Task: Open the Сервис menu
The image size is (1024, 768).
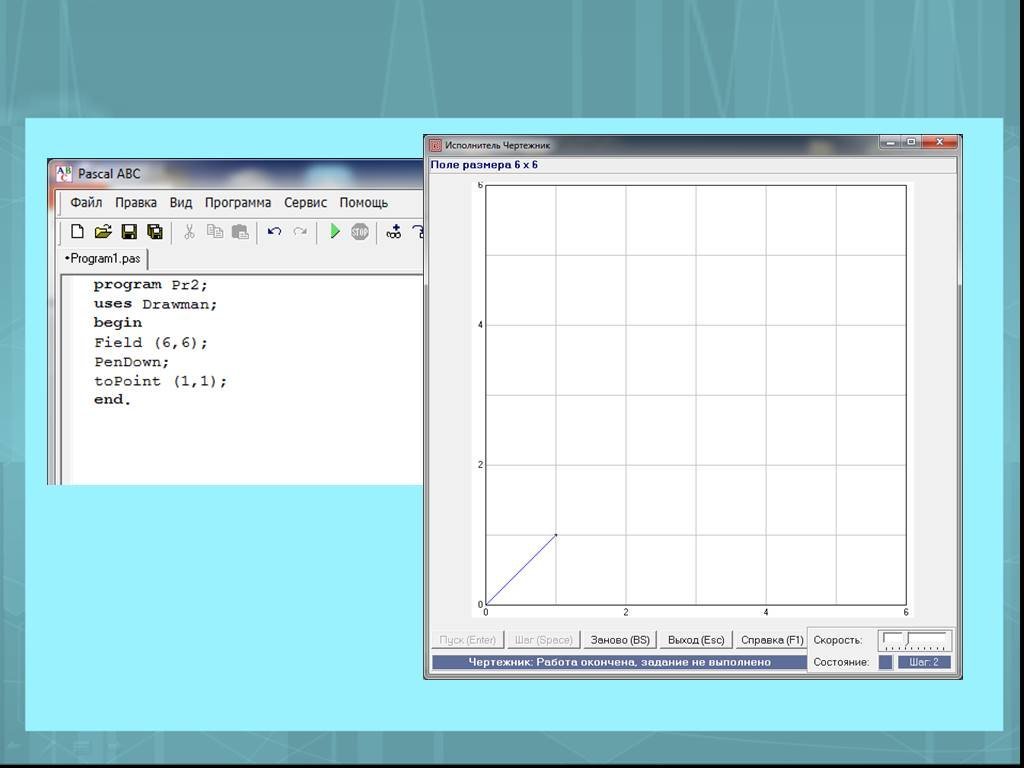Action: 305,202
